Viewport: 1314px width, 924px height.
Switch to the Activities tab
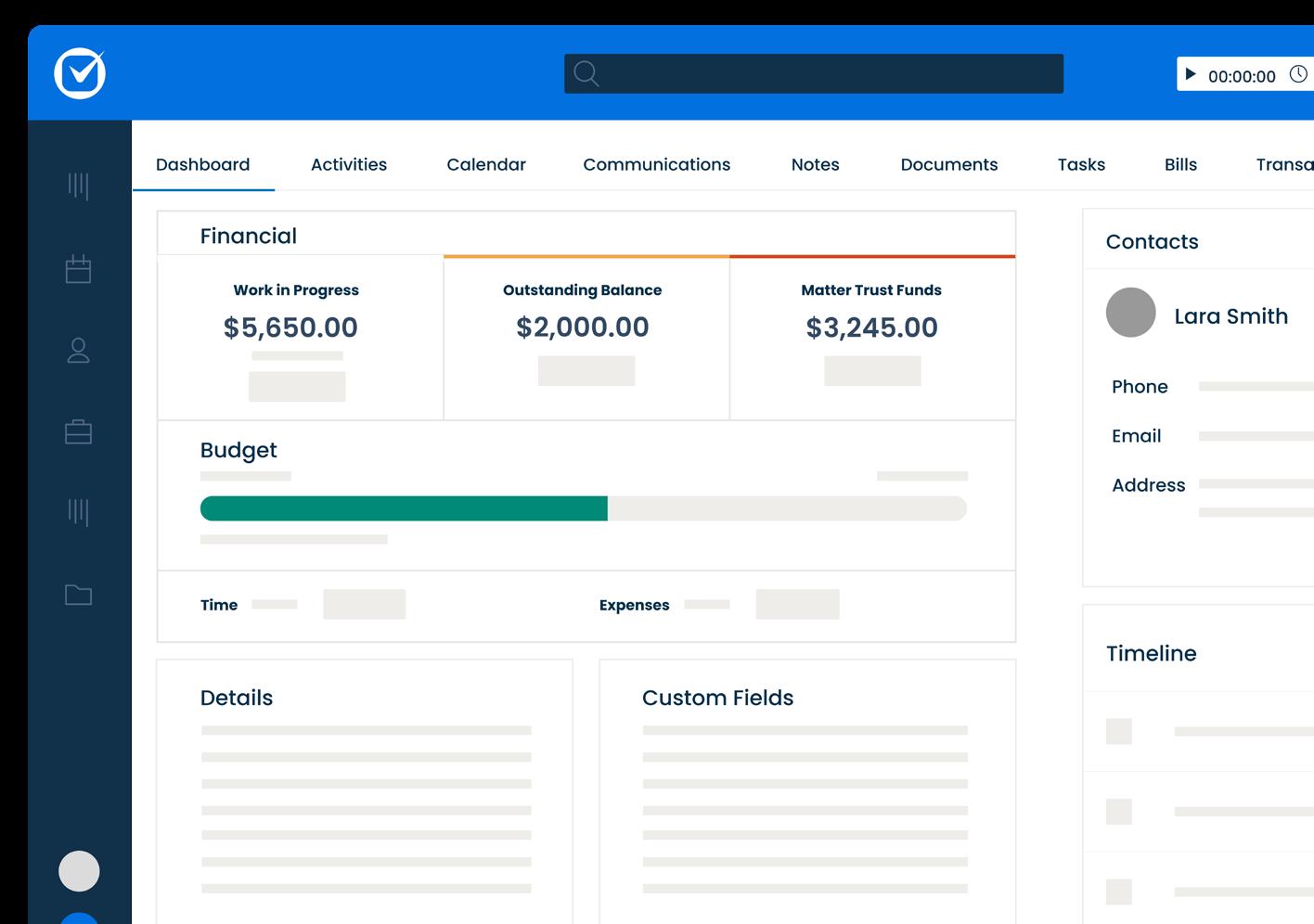[349, 164]
